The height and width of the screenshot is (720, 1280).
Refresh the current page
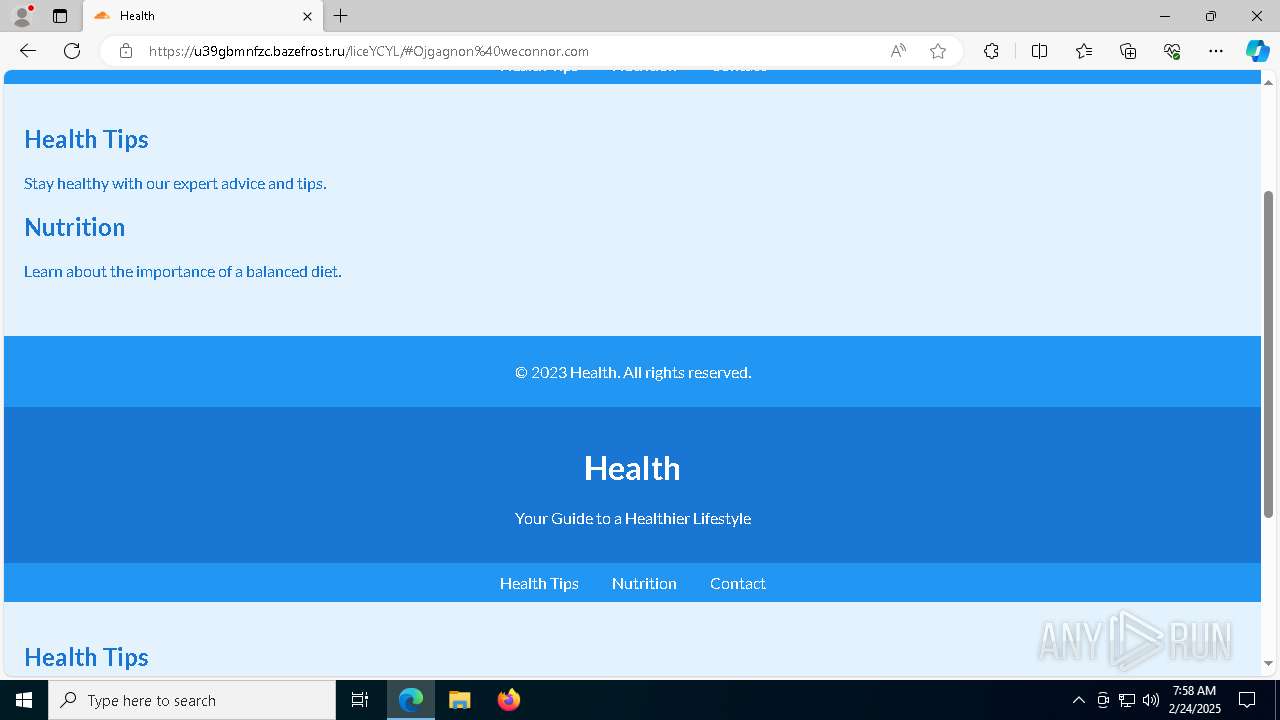pyautogui.click(x=72, y=51)
